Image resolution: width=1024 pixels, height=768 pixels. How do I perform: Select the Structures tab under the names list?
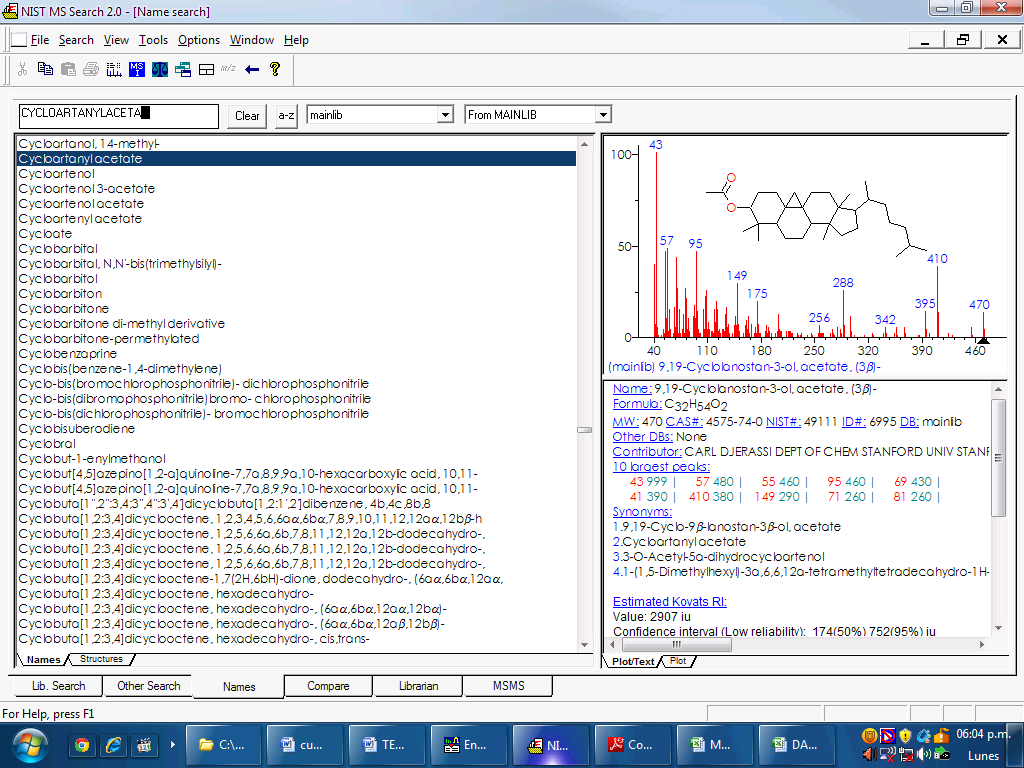[101, 659]
